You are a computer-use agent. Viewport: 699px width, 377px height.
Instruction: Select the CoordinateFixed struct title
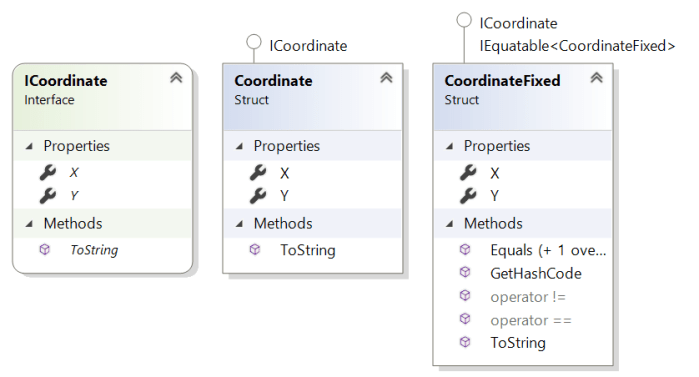point(502,81)
